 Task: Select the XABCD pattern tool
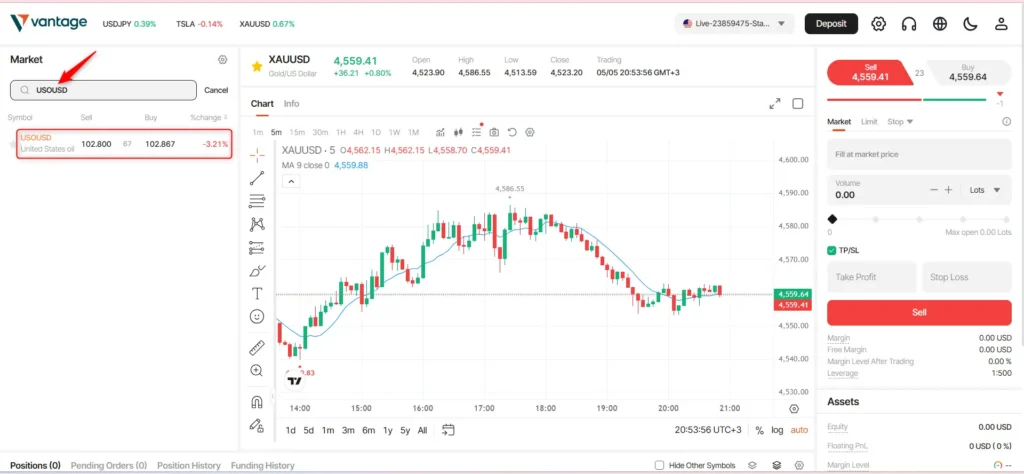click(x=257, y=225)
